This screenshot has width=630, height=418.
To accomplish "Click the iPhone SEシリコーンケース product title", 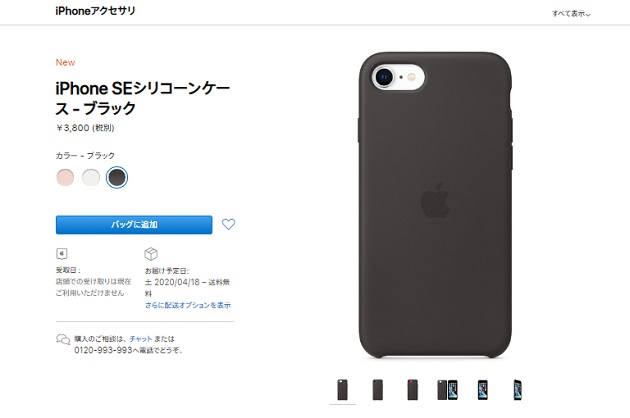I will [x=143, y=98].
